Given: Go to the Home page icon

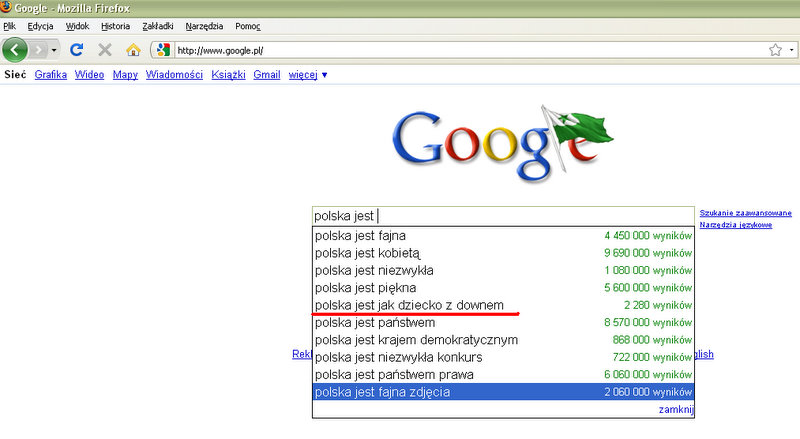Looking at the screenshot, I should pos(133,50).
